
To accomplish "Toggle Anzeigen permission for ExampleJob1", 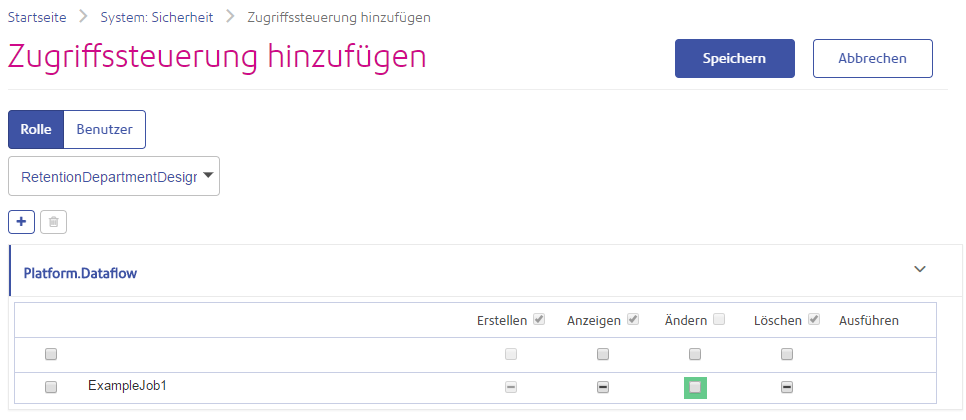I will tap(603, 387).
